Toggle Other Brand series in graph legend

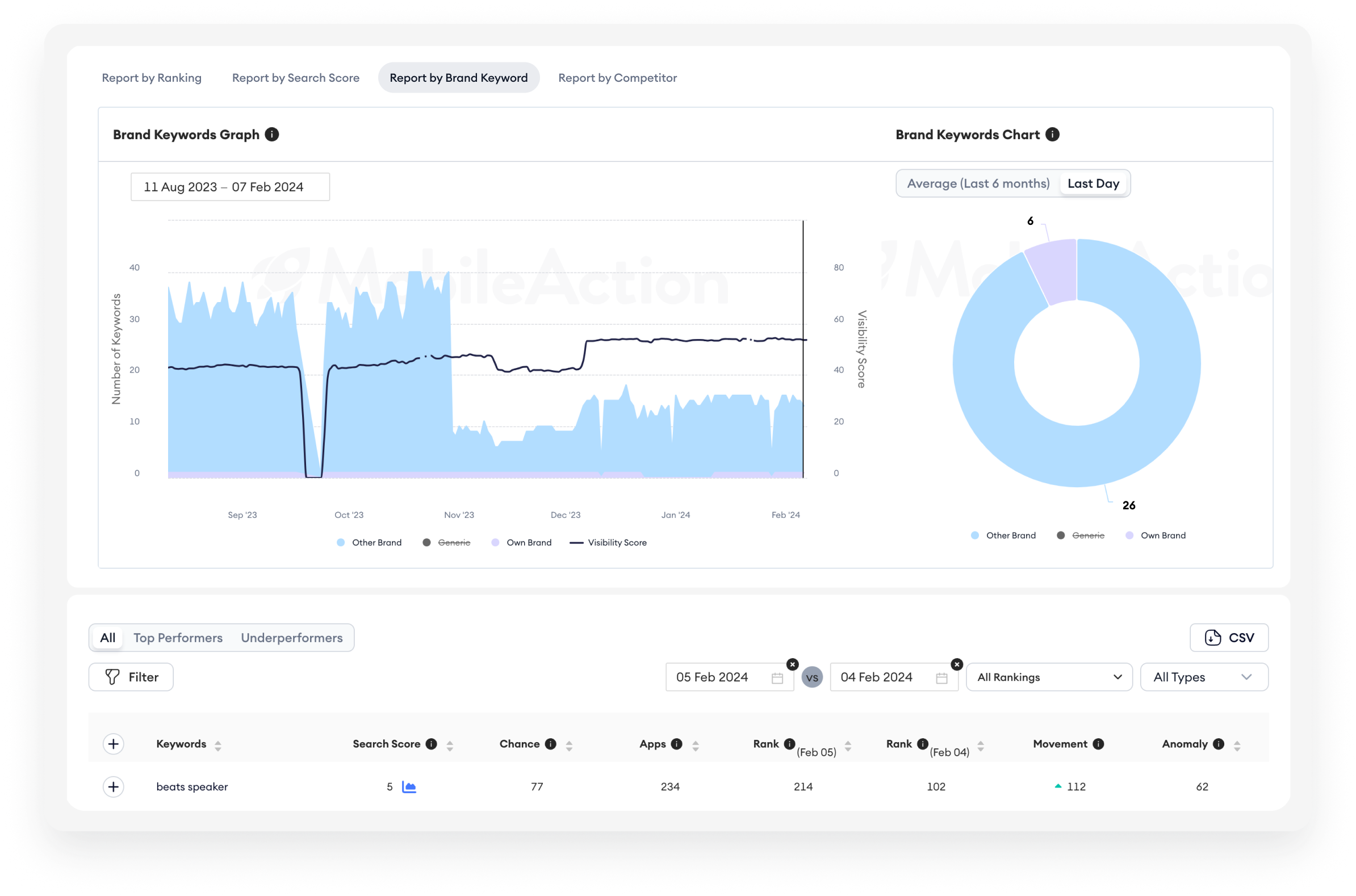pyautogui.click(x=370, y=543)
